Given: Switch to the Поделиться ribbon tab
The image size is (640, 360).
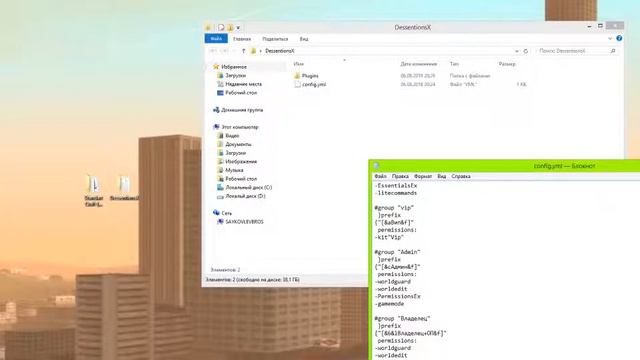Looking at the screenshot, I should pos(275,39).
